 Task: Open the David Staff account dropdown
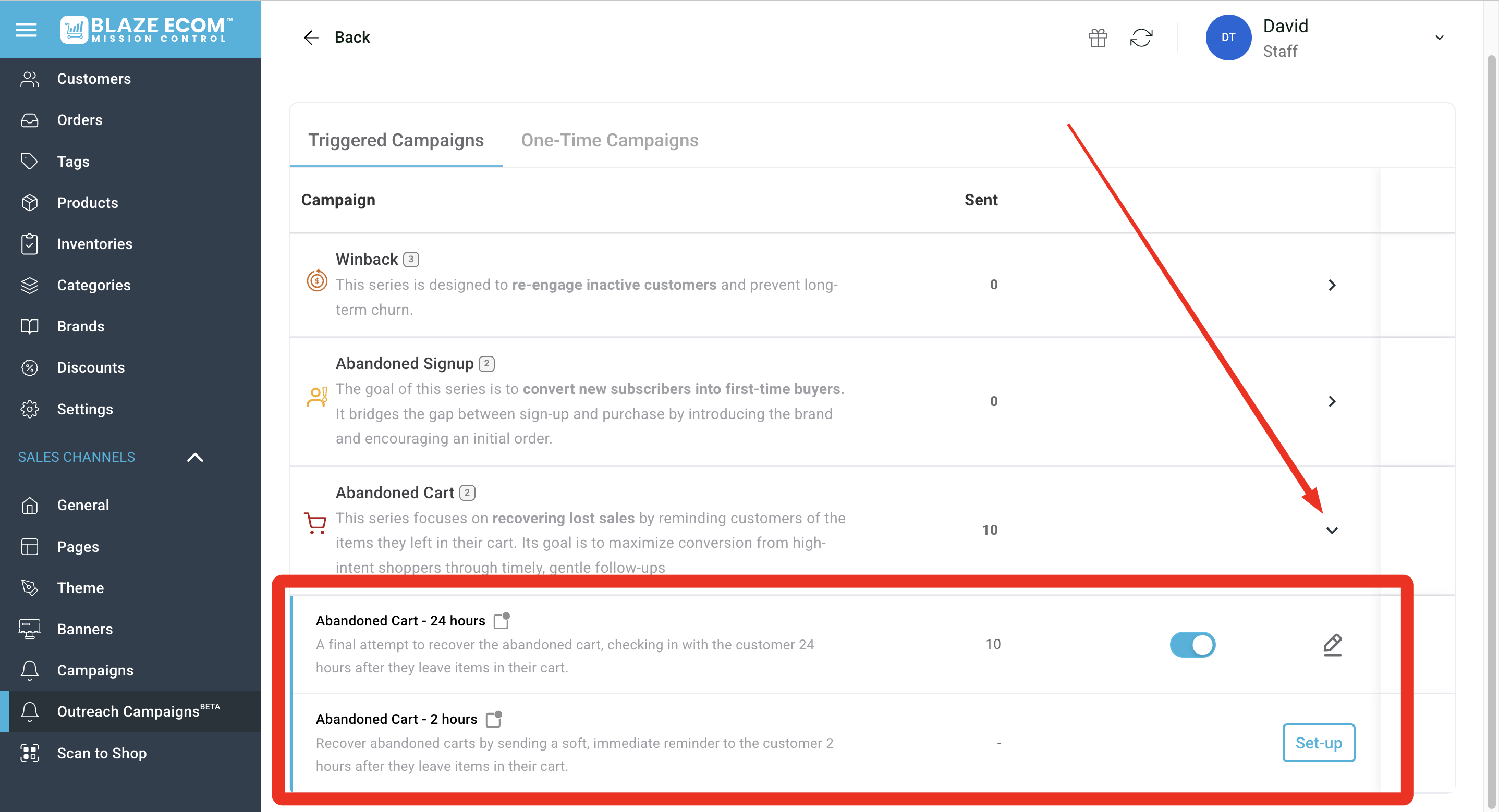[x=1439, y=38]
